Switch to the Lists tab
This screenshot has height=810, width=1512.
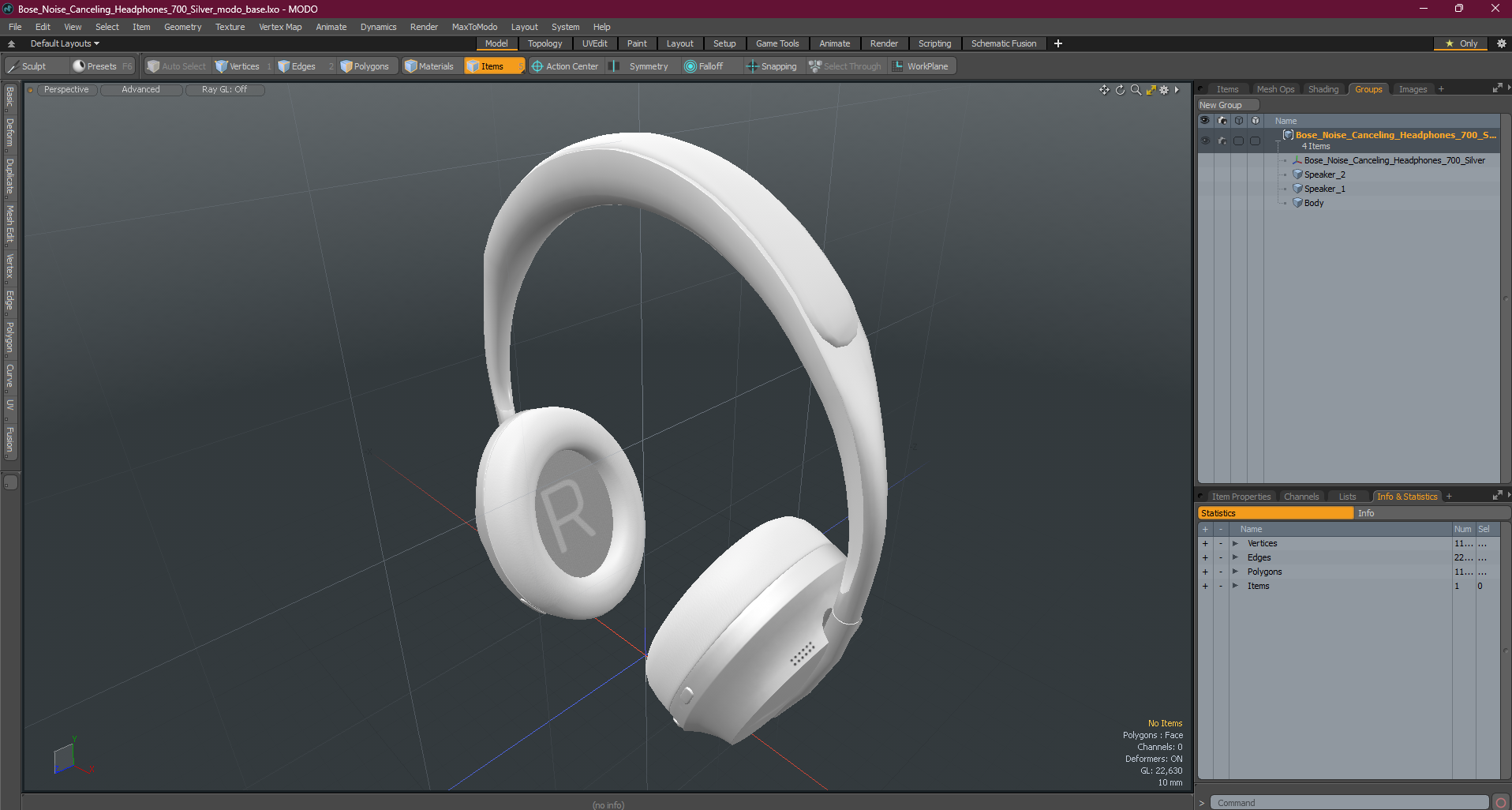coord(1347,497)
